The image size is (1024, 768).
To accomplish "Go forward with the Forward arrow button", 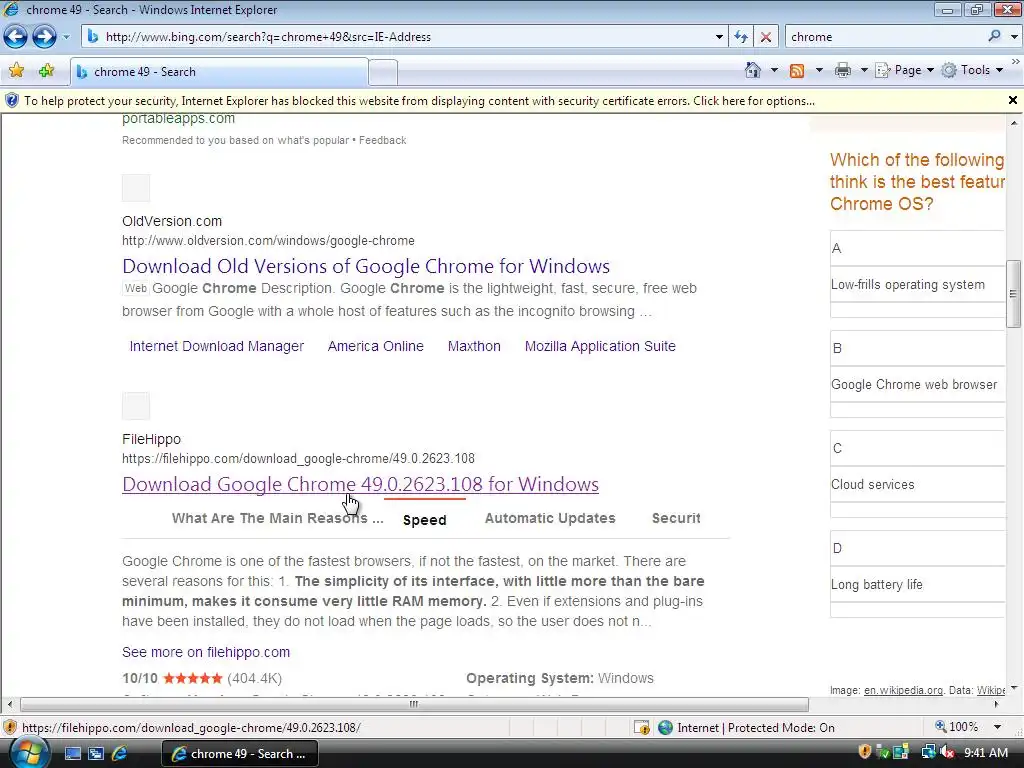I will point(44,37).
